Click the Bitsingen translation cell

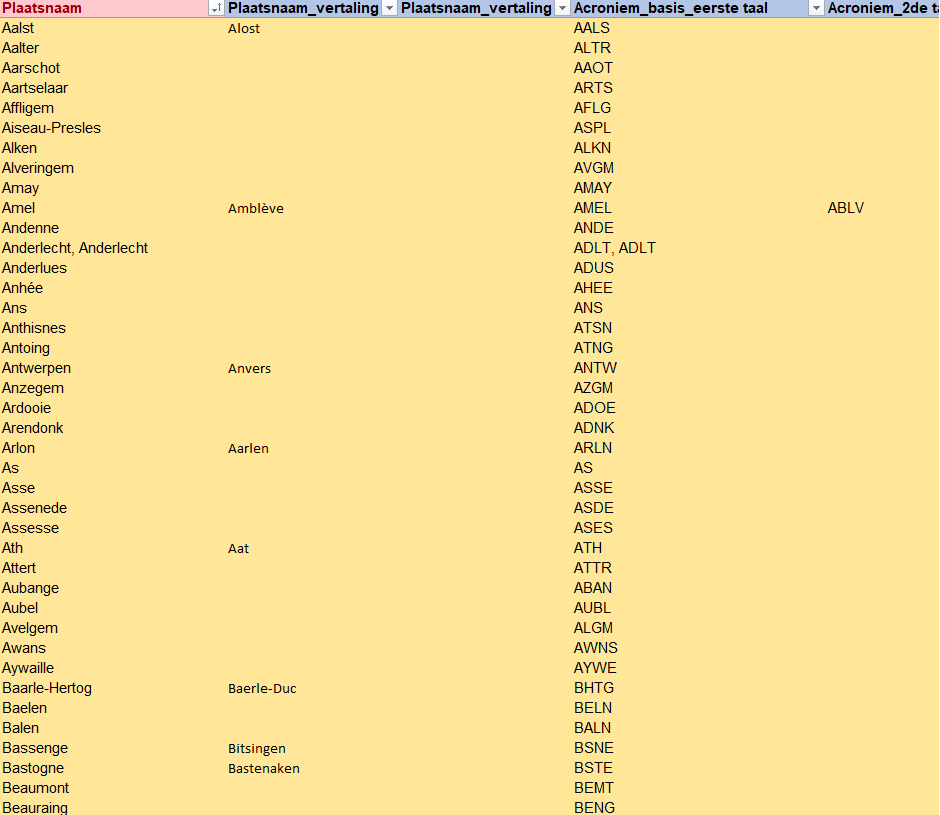pos(256,748)
